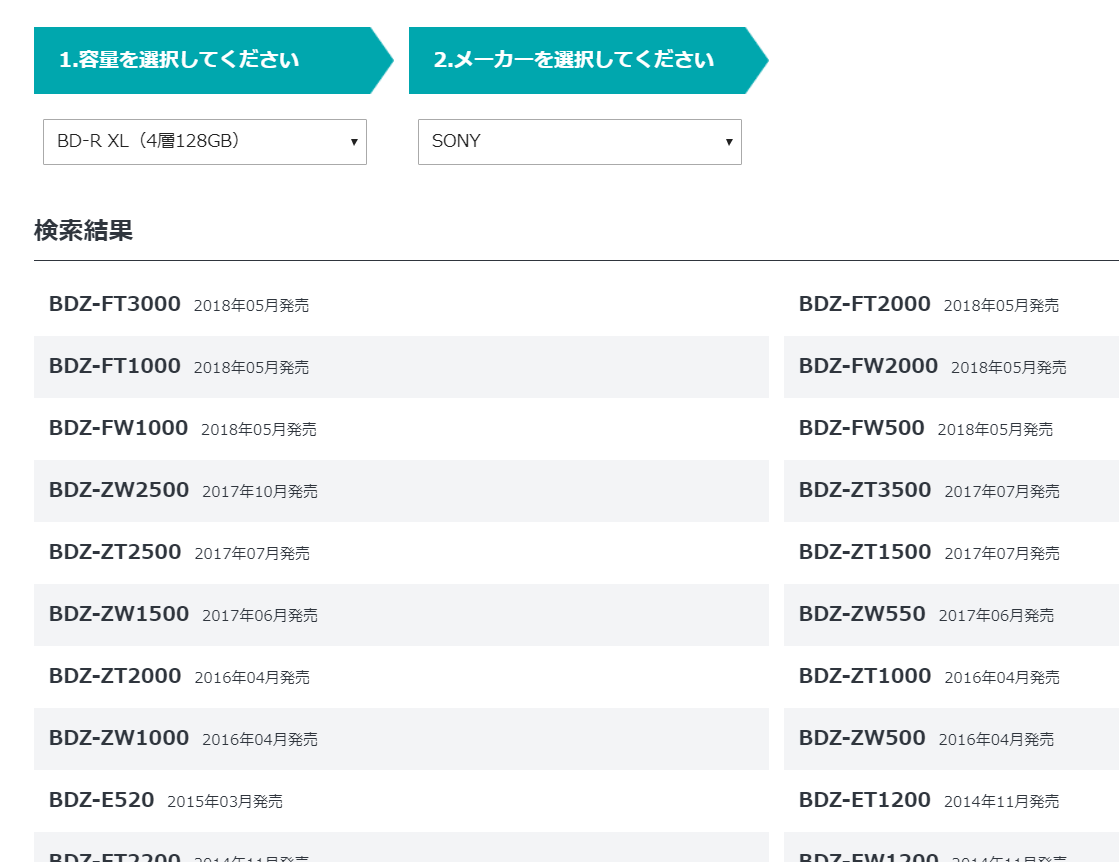The image size is (1119, 862).
Task: Select model BDZ-FW2000
Action: (x=868, y=366)
